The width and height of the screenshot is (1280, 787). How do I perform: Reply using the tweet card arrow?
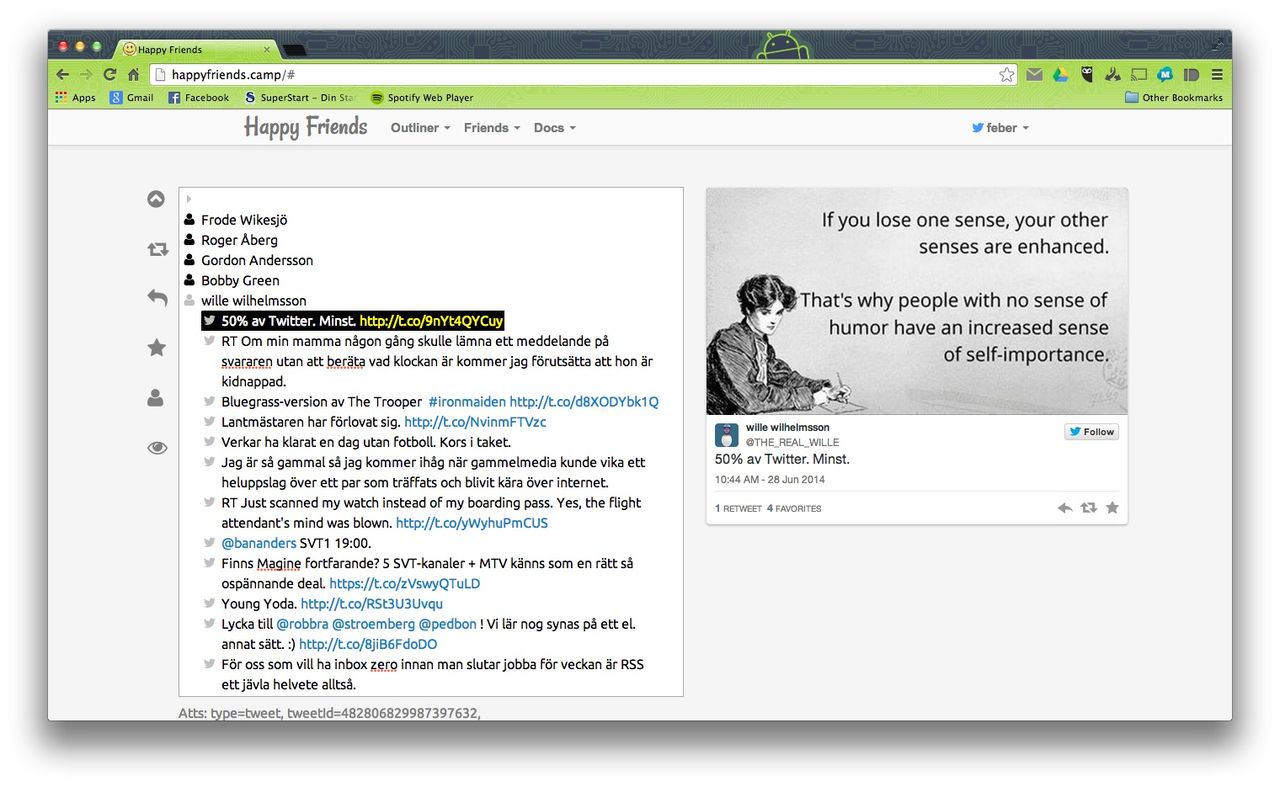tap(1065, 508)
